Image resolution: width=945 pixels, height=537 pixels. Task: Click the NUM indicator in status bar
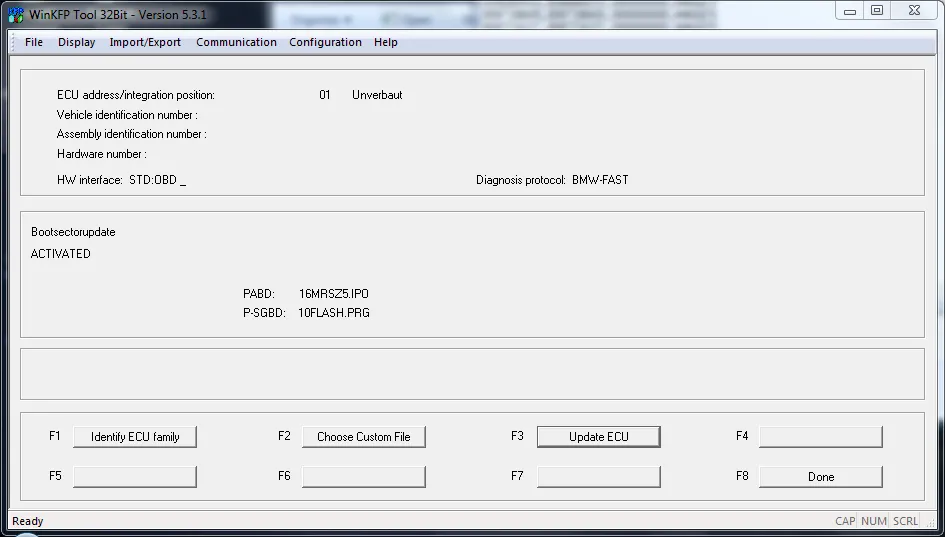click(x=874, y=521)
